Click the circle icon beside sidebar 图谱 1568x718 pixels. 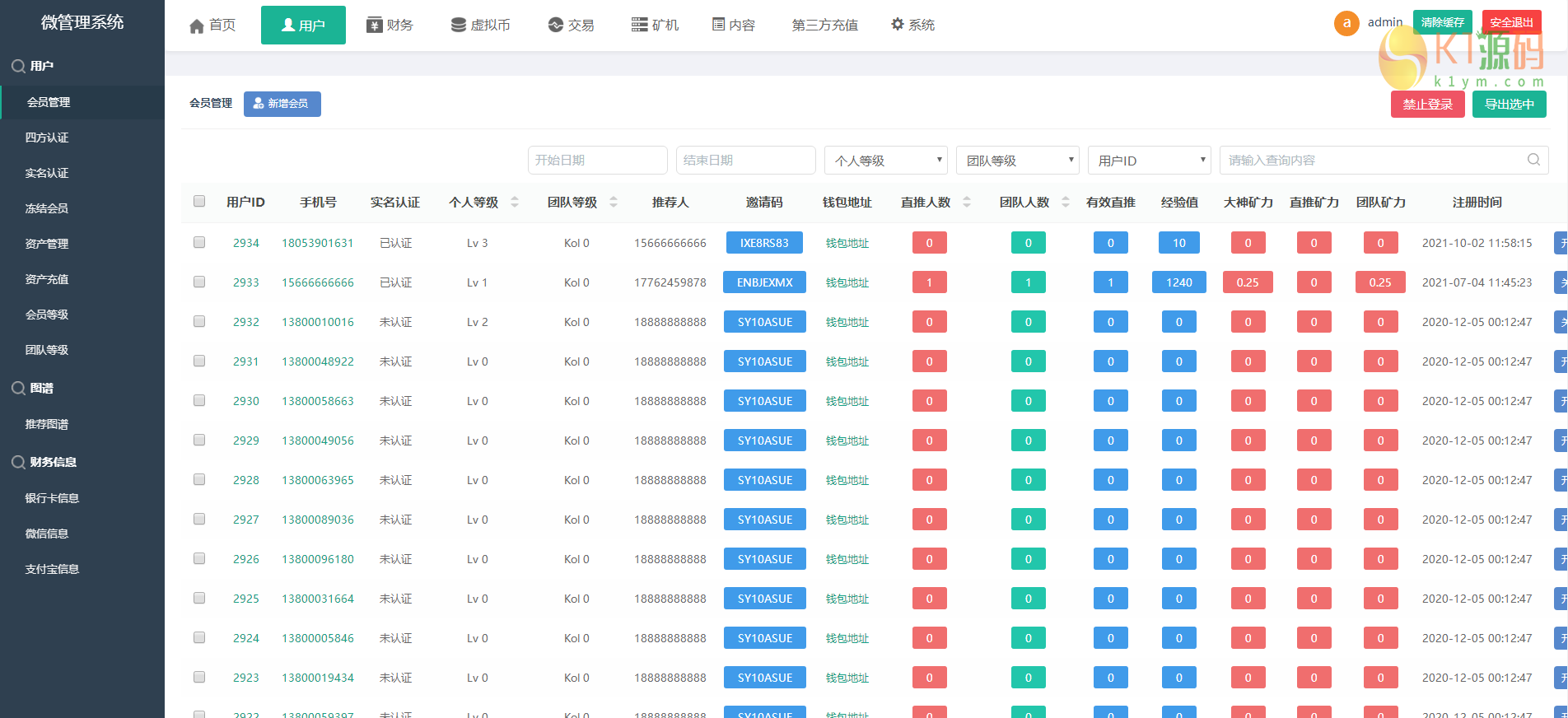pyautogui.click(x=18, y=389)
